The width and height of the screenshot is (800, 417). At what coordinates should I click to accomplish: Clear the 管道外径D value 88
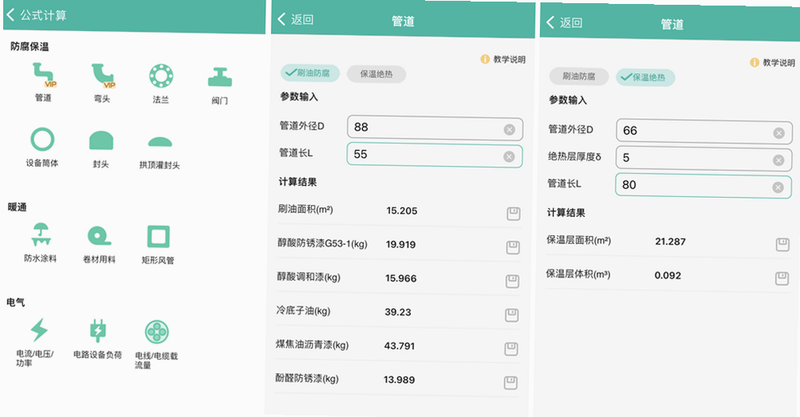click(x=509, y=130)
